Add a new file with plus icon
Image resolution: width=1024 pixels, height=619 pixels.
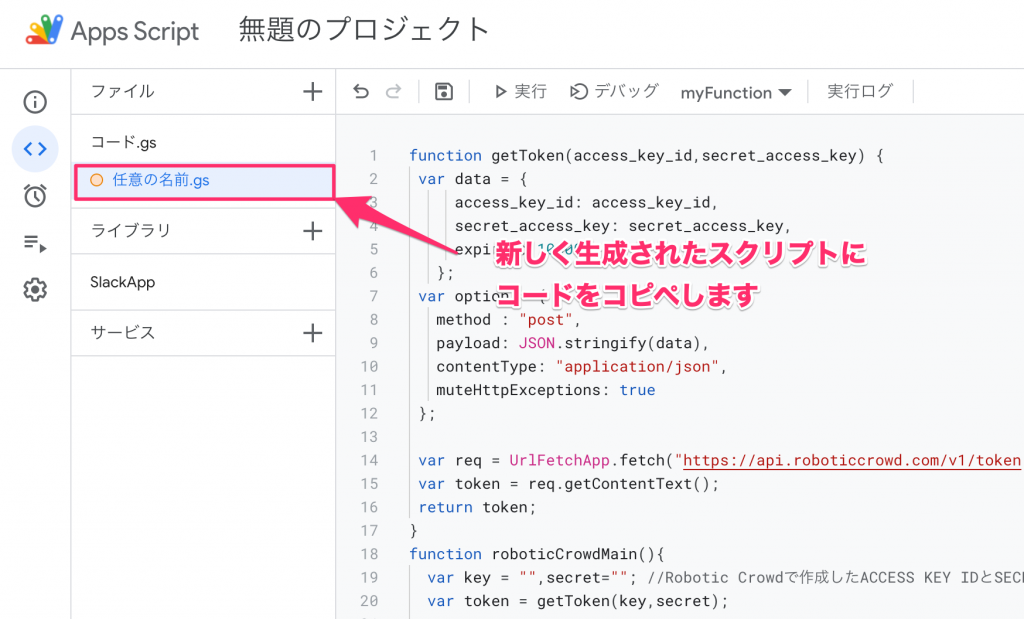pos(313,91)
